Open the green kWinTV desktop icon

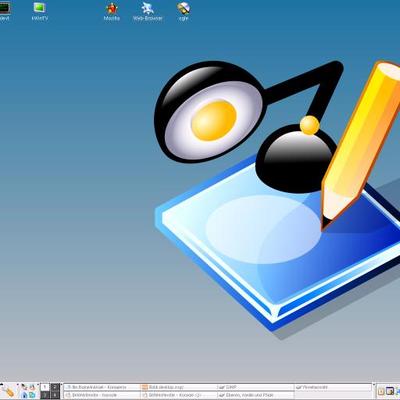[40, 12]
